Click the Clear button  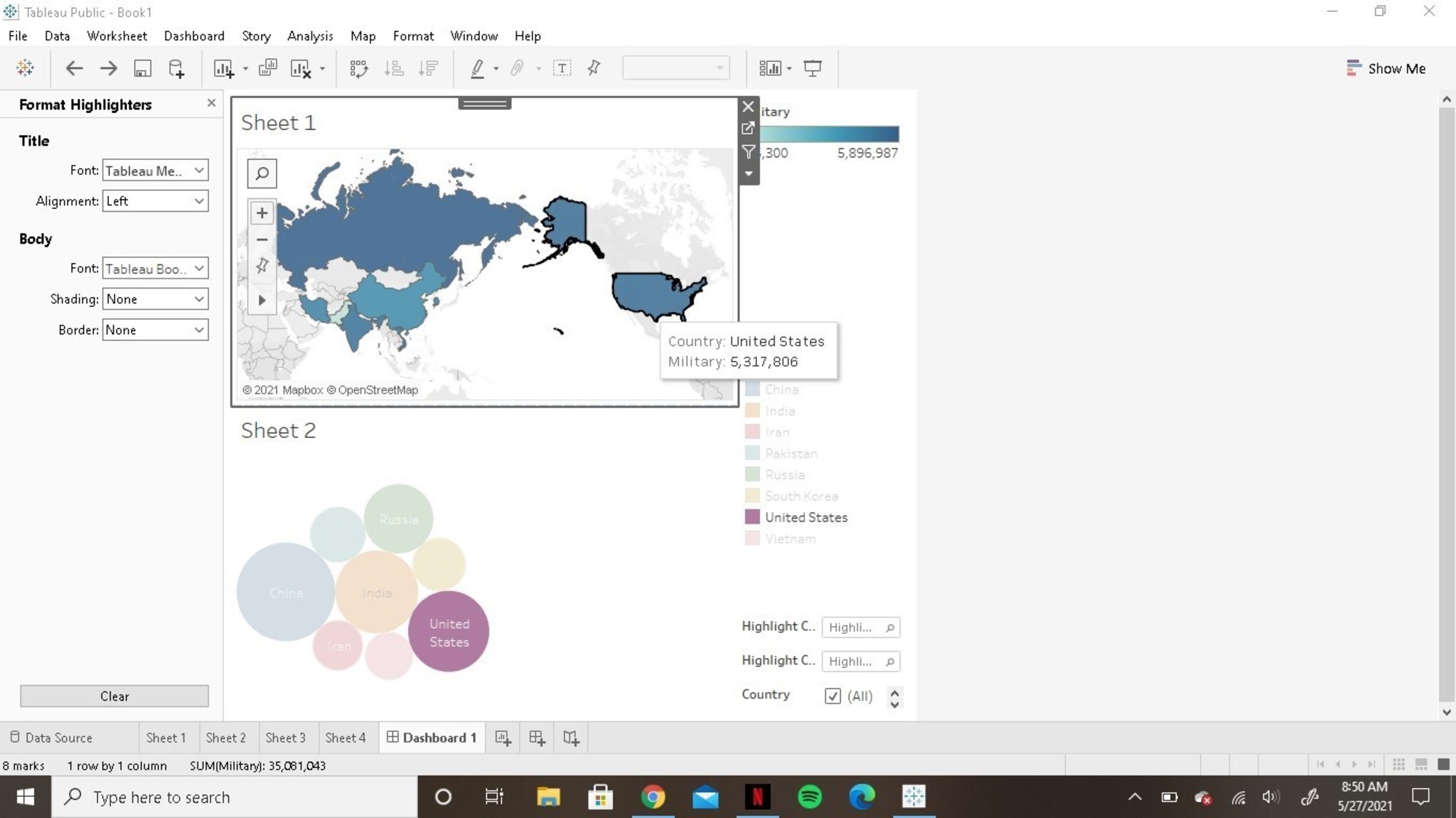coord(114,696)
